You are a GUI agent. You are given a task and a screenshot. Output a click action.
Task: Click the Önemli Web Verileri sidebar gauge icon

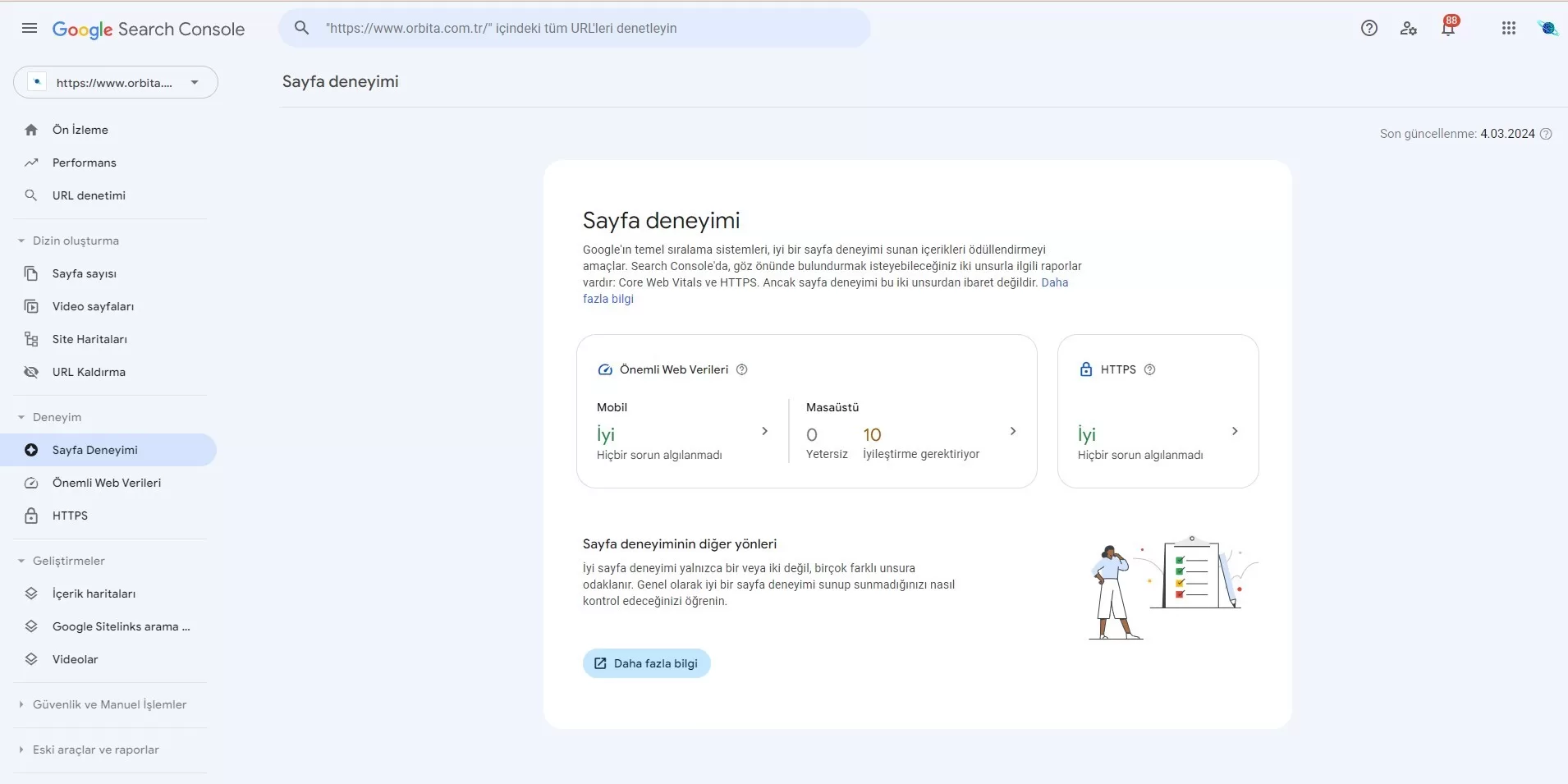31,483
